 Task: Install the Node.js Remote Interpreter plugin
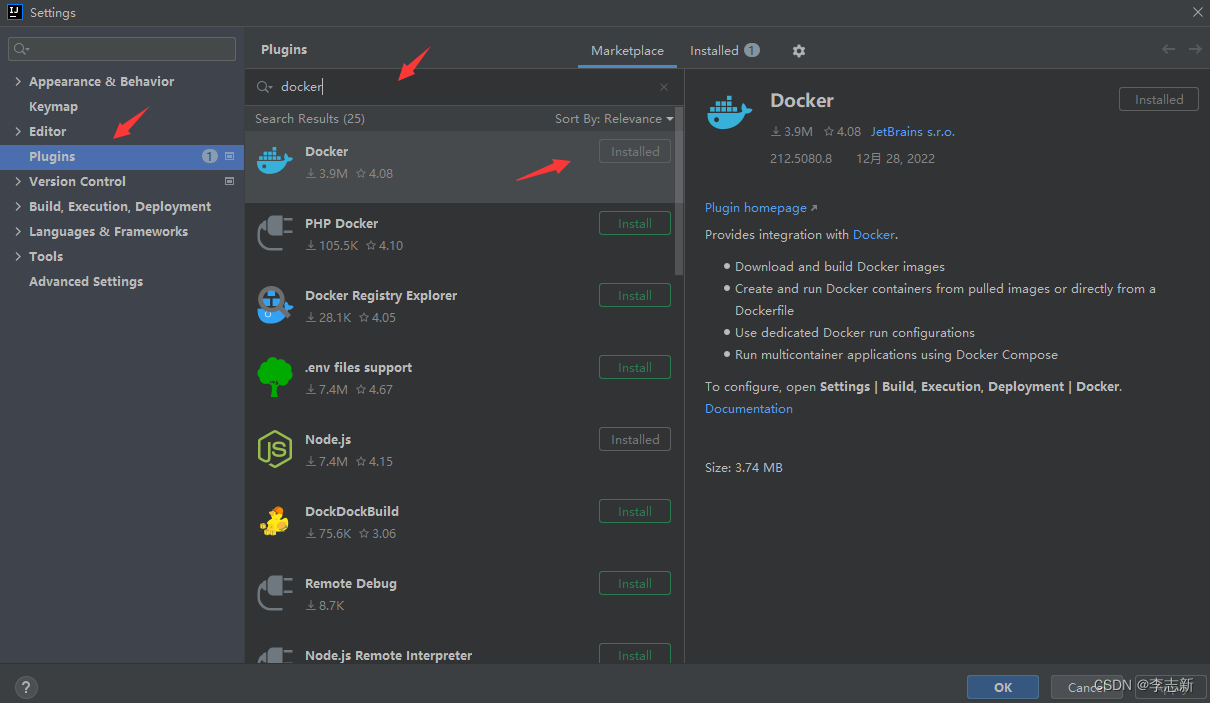click(x=635, y=654)
